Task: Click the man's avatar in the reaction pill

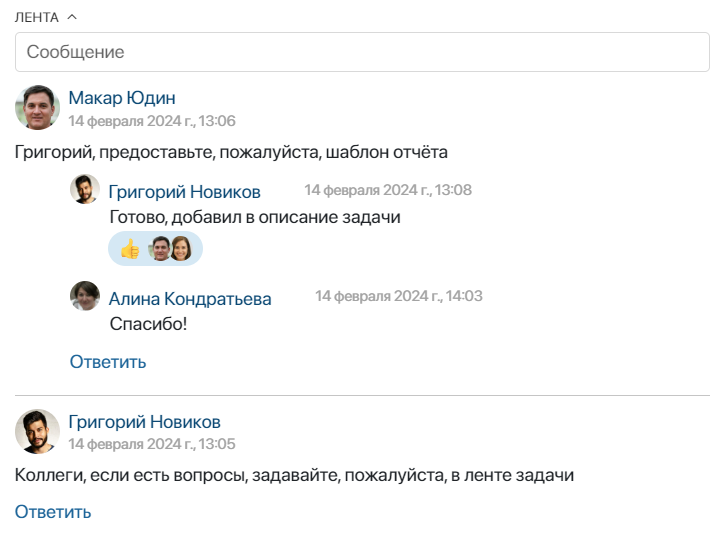Action: (x=161, y=249)
